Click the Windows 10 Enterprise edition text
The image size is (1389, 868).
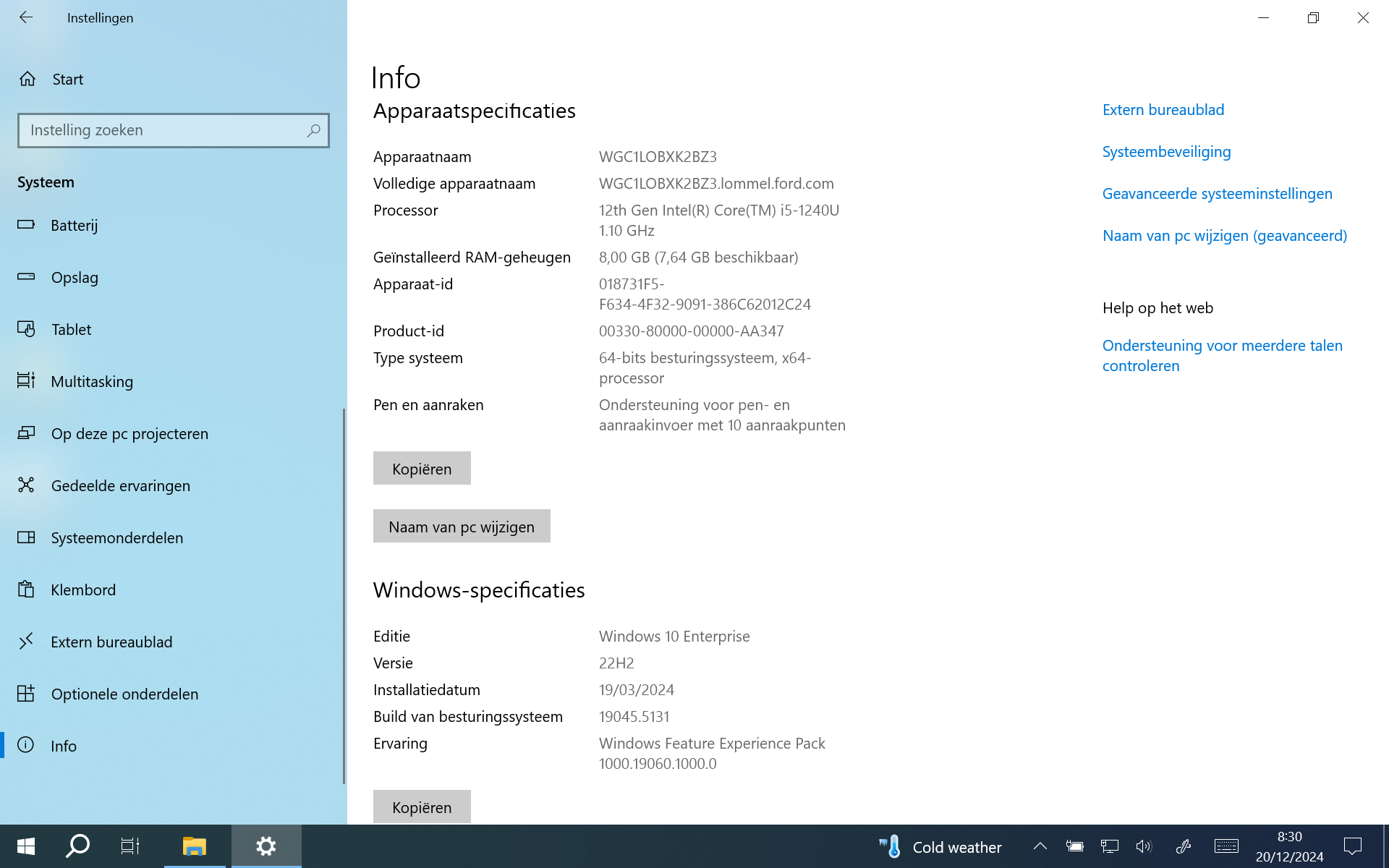point(674,637)
